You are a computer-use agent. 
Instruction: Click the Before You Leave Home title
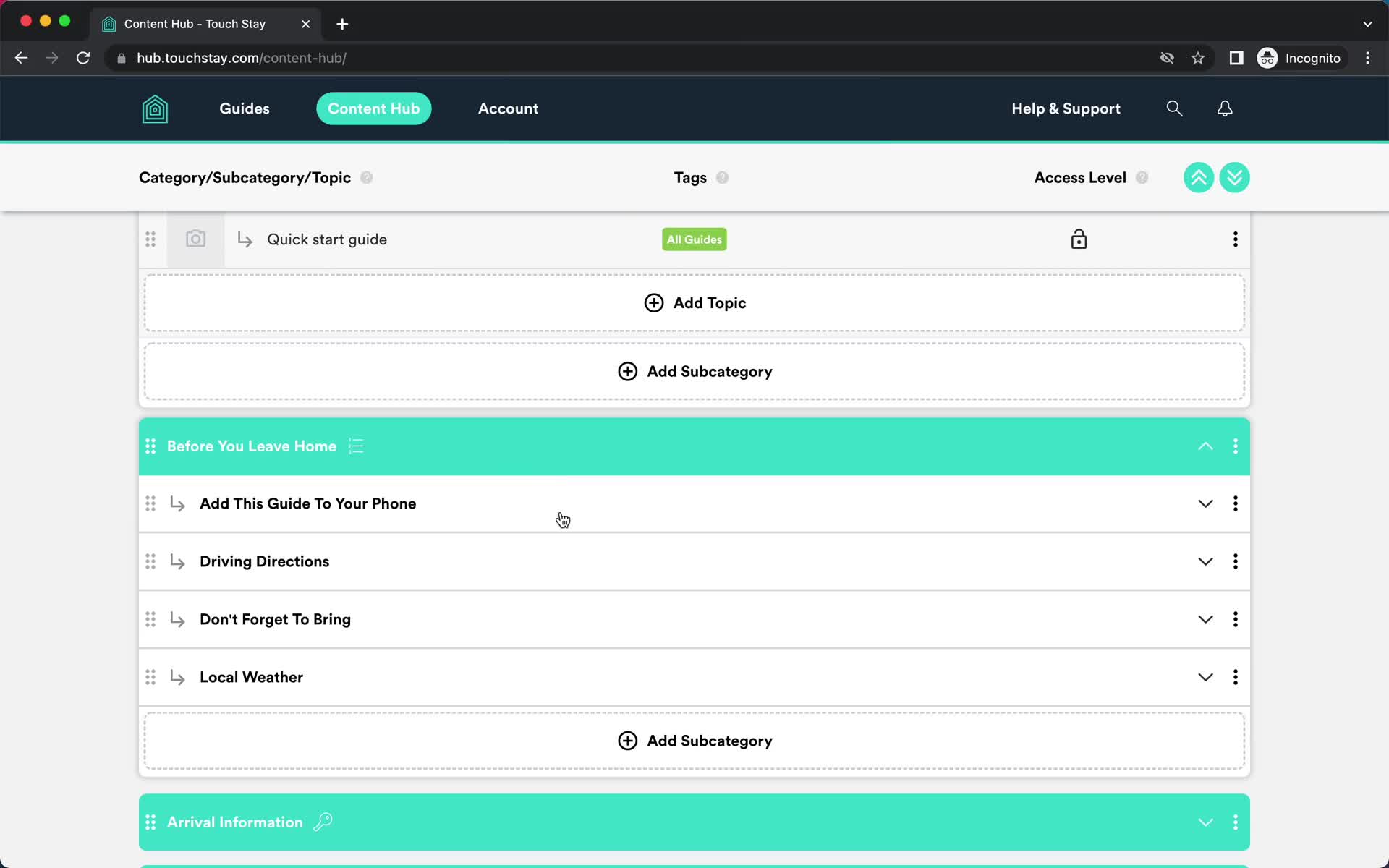pos(252,446)
